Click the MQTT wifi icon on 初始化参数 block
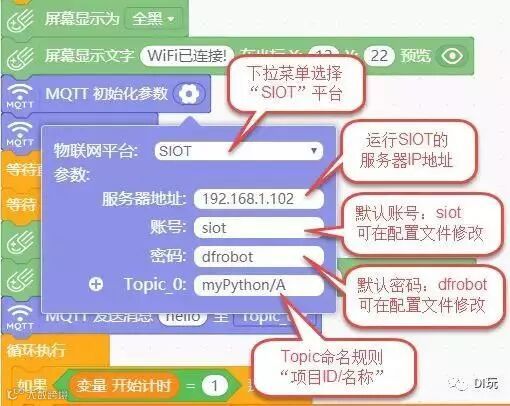Viewport: 510px width, 406px height. pos(20,95)
